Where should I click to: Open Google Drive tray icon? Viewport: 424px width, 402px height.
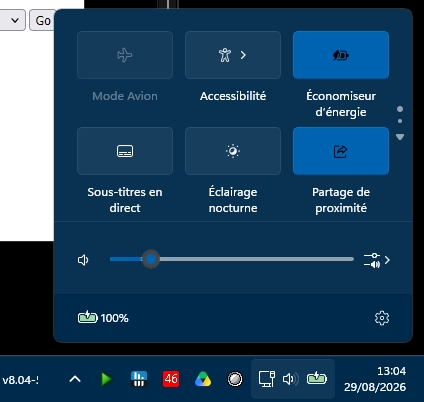[x=203, y=379]
